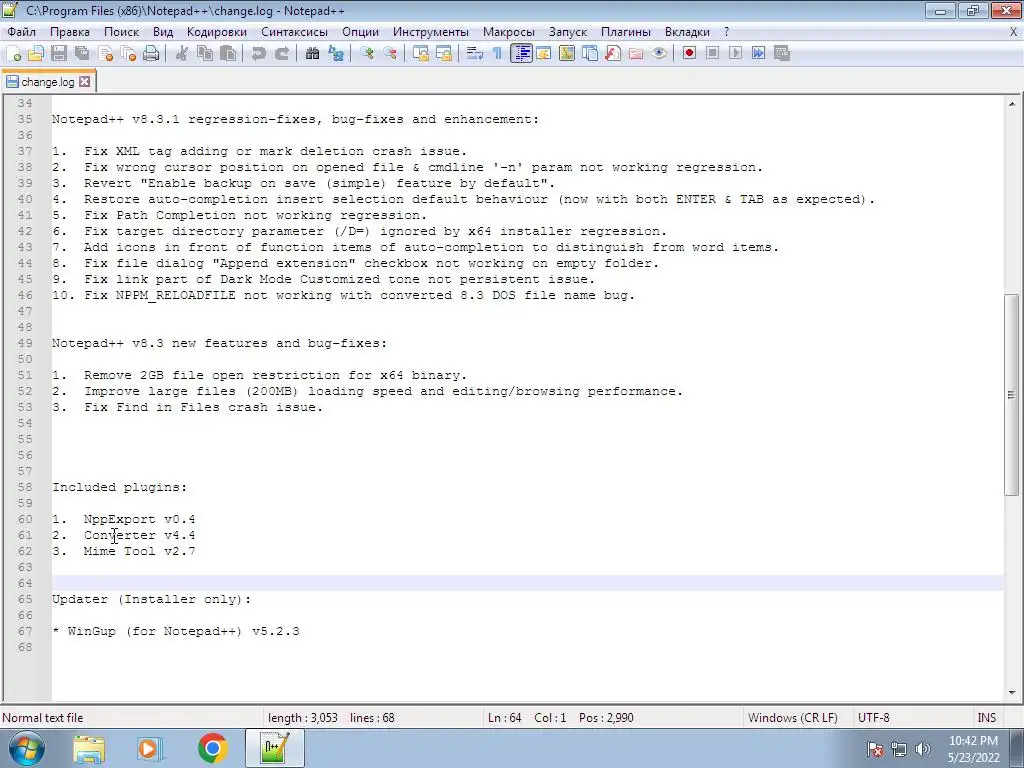Open the Запуск menu

(x=568, y=32)
